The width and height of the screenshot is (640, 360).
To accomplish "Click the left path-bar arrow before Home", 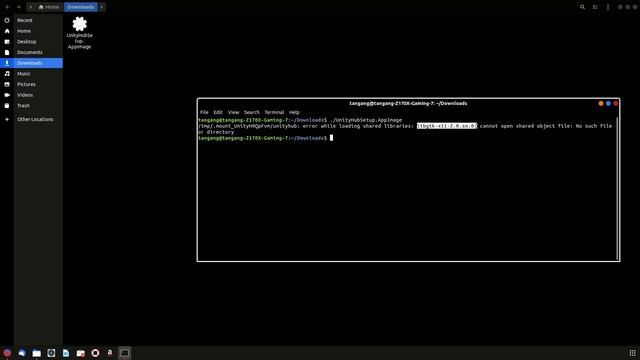I will [31, 7].
